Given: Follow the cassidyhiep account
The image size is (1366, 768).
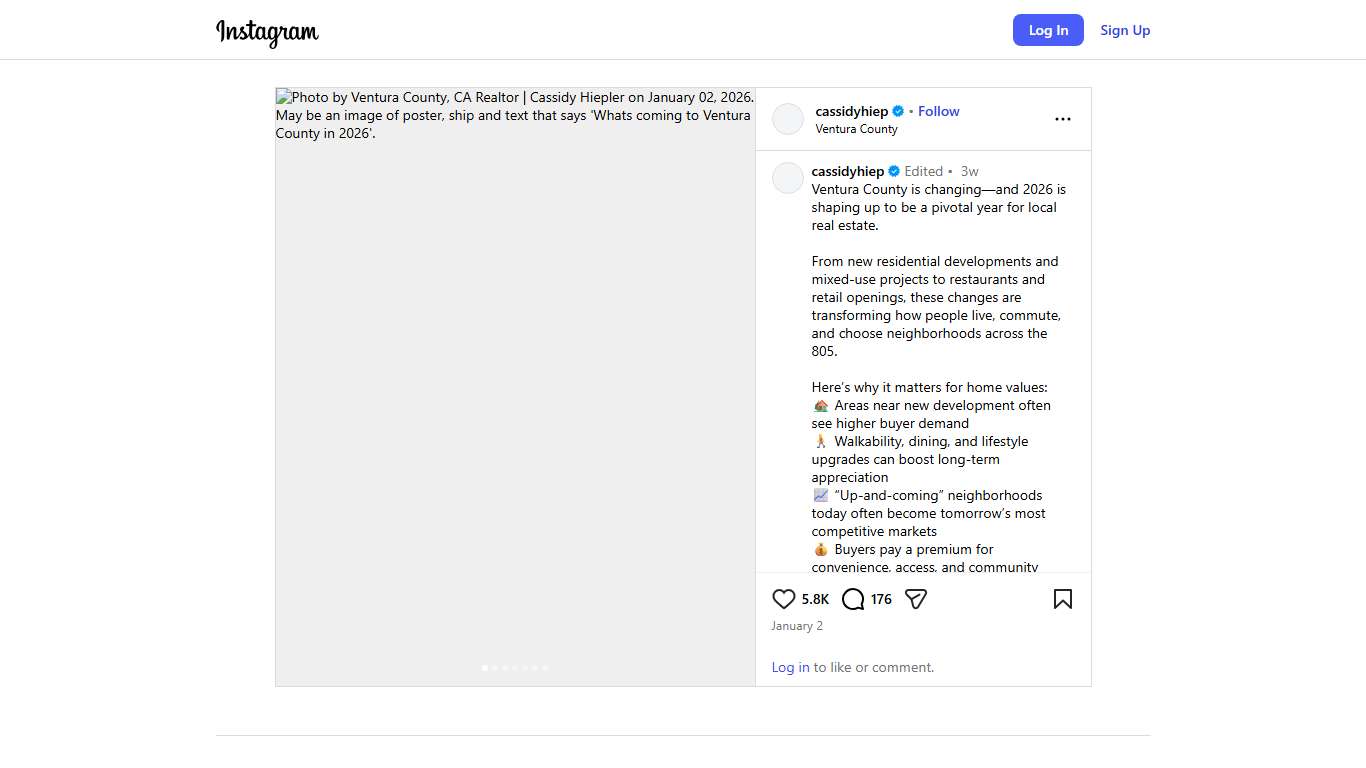Looking at the screenshot, I should click(x=938, y=111).
